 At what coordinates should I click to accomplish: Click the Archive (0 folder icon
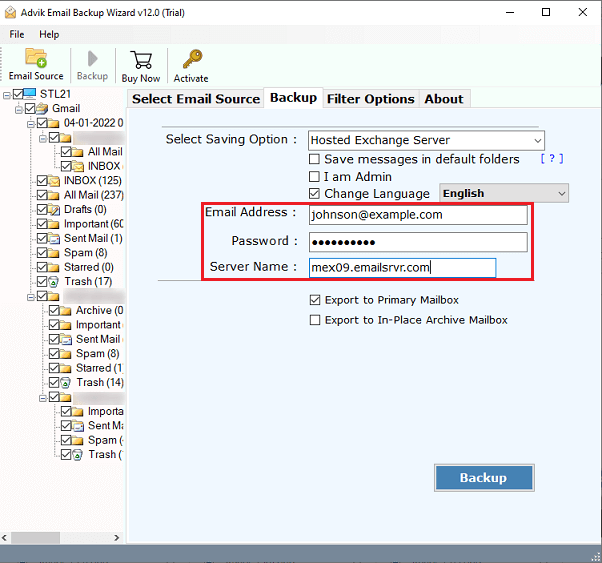[x=66, y=311]
